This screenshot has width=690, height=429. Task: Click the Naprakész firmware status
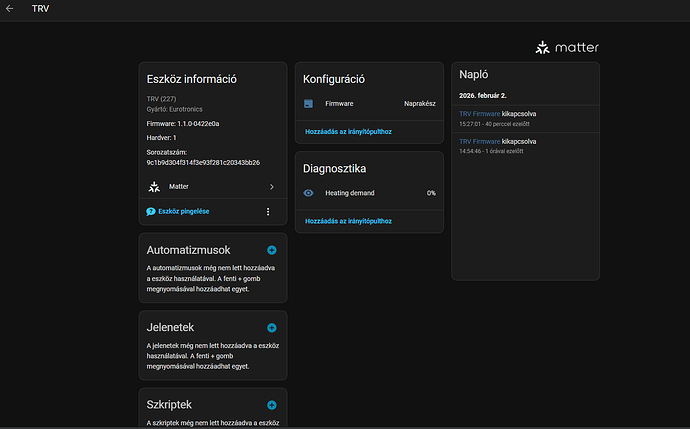click(x=419, y=103)
